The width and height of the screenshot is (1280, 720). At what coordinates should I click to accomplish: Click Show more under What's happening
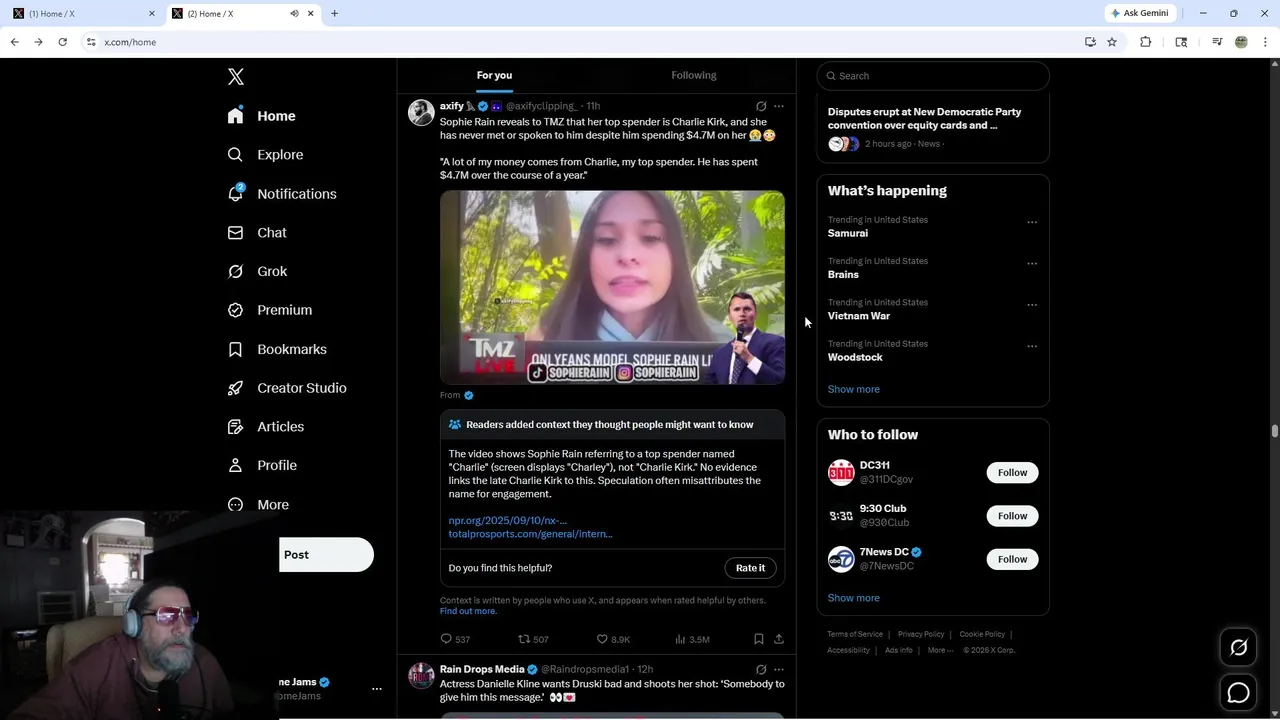[x=853, y=389]
